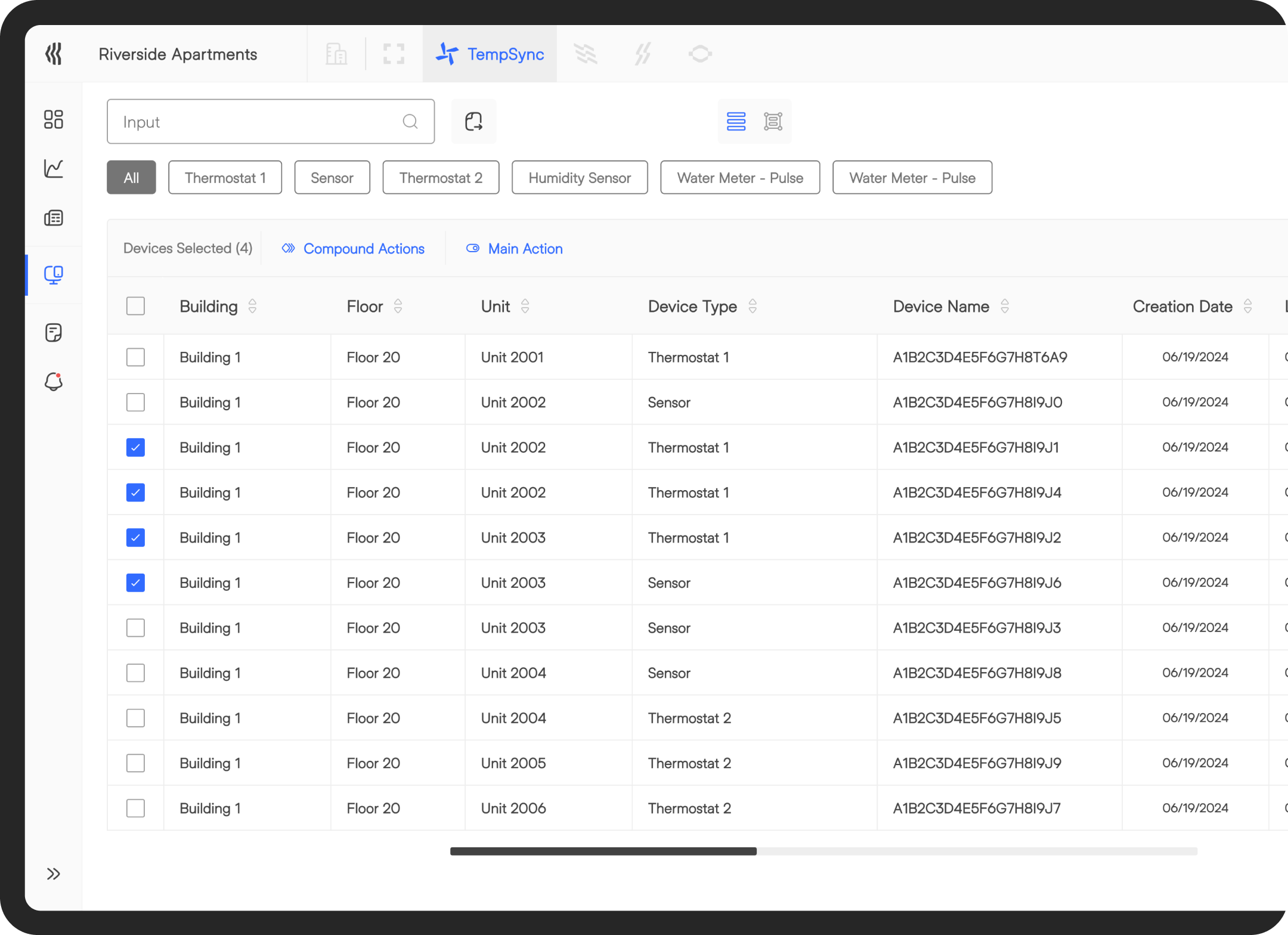1288x935 pixels.
Task: Select the Humidity Sensor filter tab
Action: click(579, 177)
